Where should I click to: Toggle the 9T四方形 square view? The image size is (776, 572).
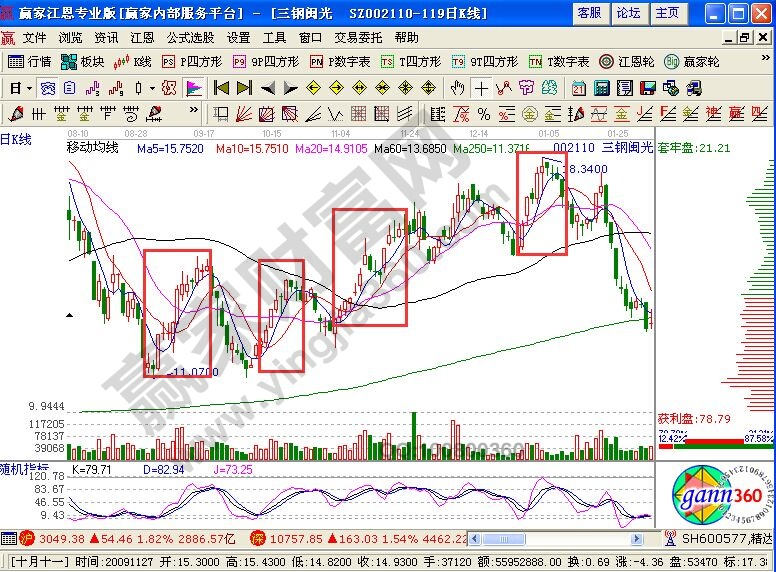coord(484,61)
